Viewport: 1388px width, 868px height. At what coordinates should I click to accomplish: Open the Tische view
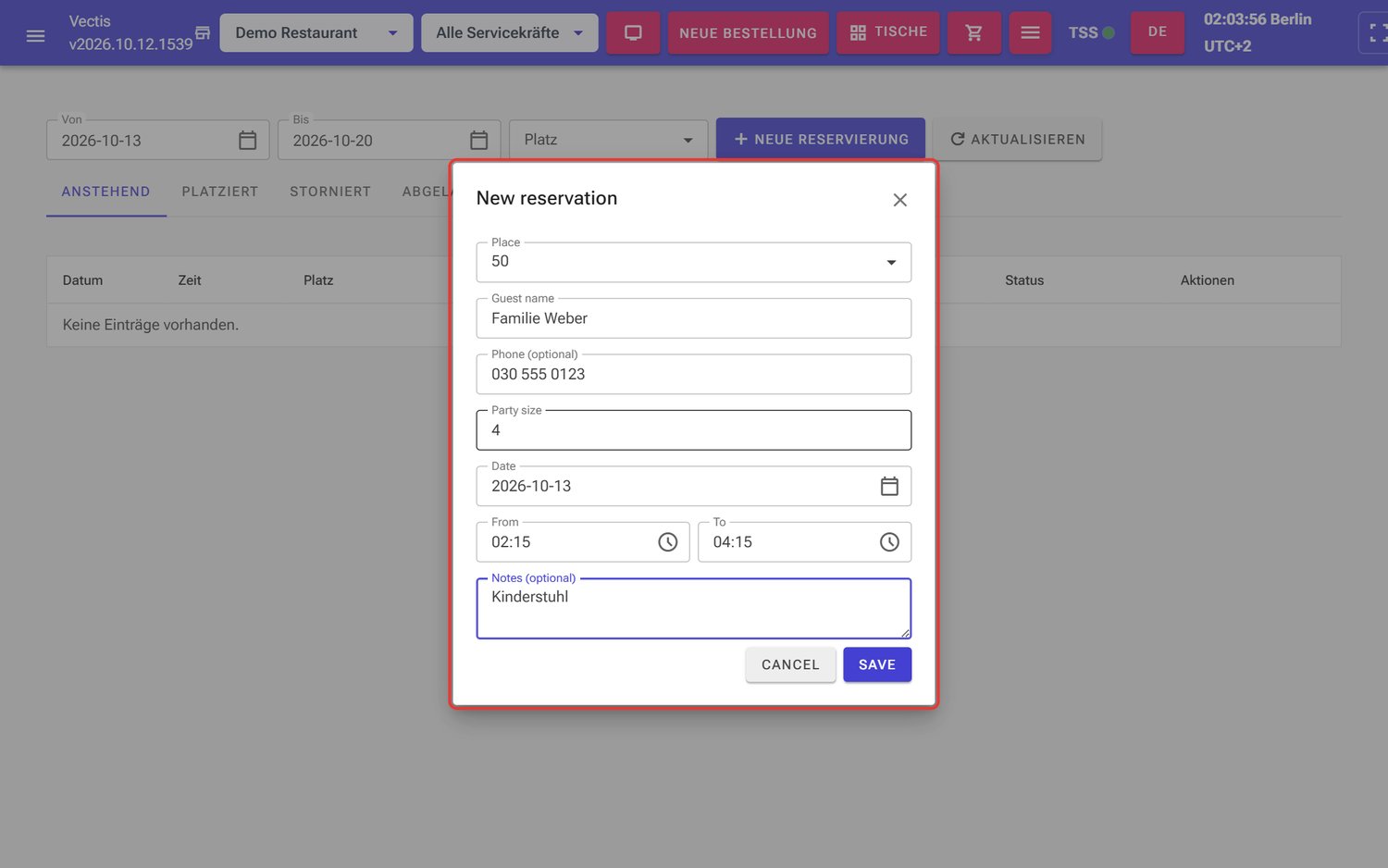click(x=888, y=33)
